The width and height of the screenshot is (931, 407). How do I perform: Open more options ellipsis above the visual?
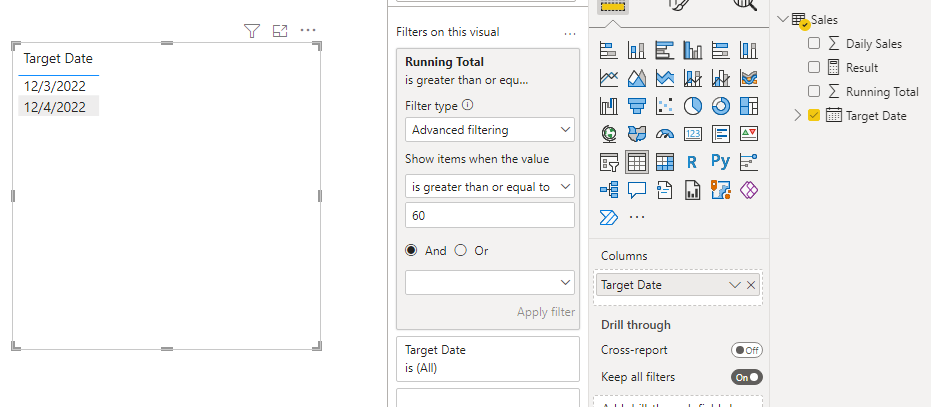coord(308,30)
